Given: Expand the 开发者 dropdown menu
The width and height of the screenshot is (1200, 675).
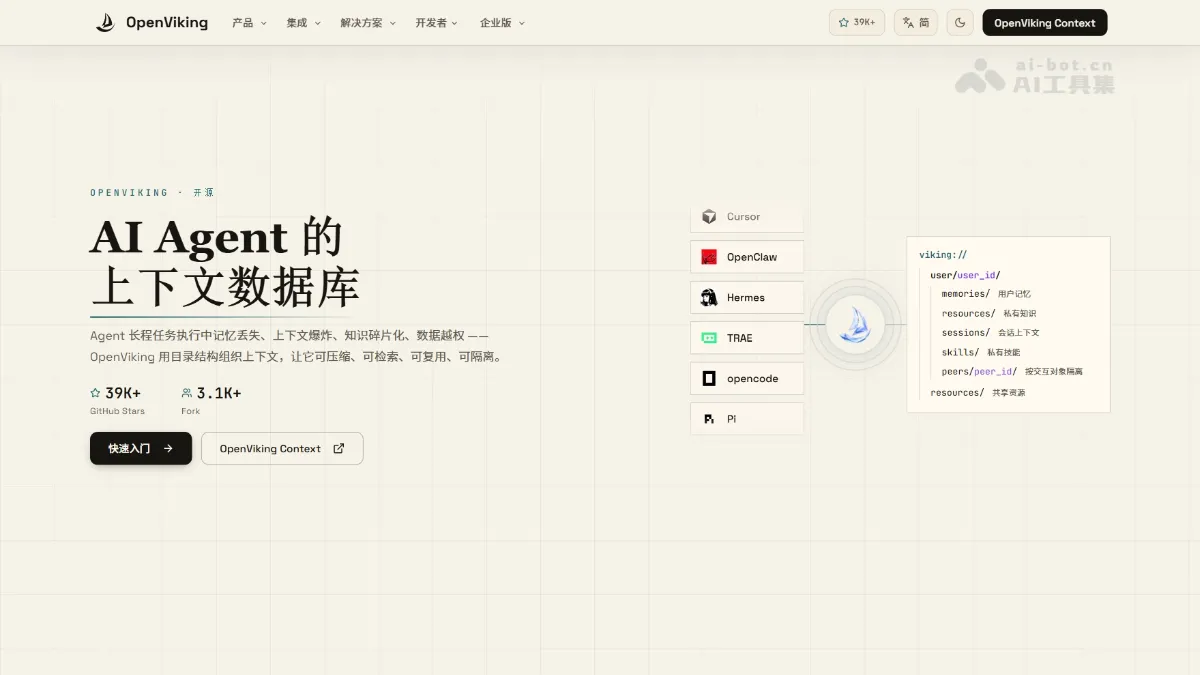Looking at the screenshot, I should pyautogui.click(x=437, y=22).
